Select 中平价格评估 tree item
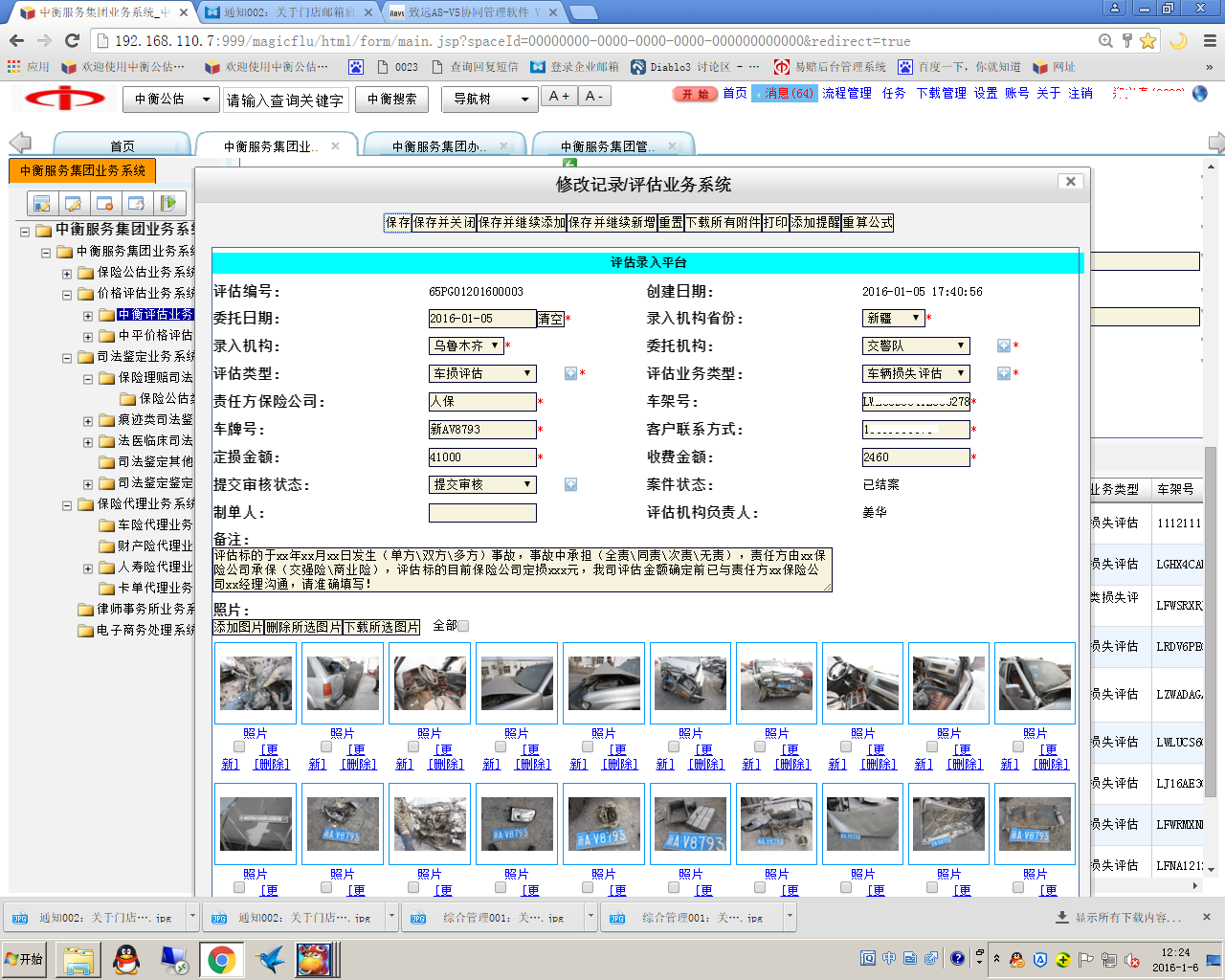1225x980 pixels. 155,336
